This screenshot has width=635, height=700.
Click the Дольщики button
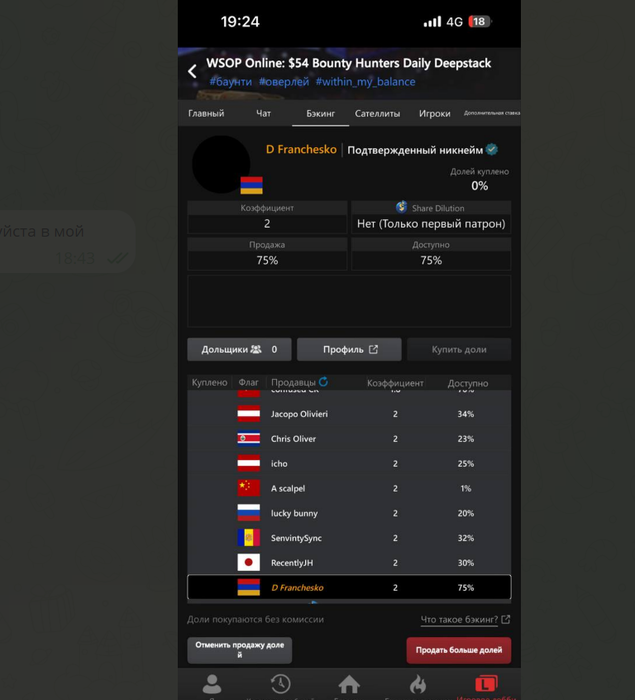(x=239, y=349)
